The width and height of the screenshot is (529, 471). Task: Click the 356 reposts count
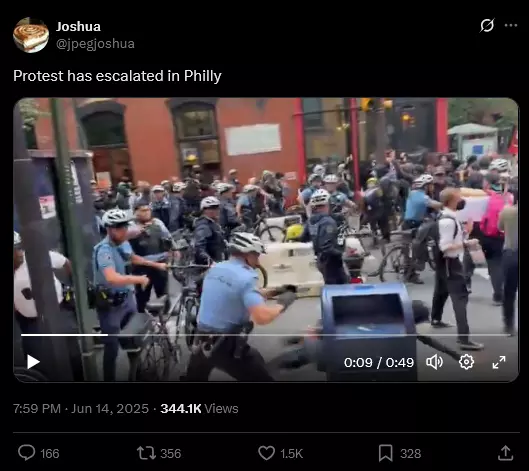click(x=171, y=453)
